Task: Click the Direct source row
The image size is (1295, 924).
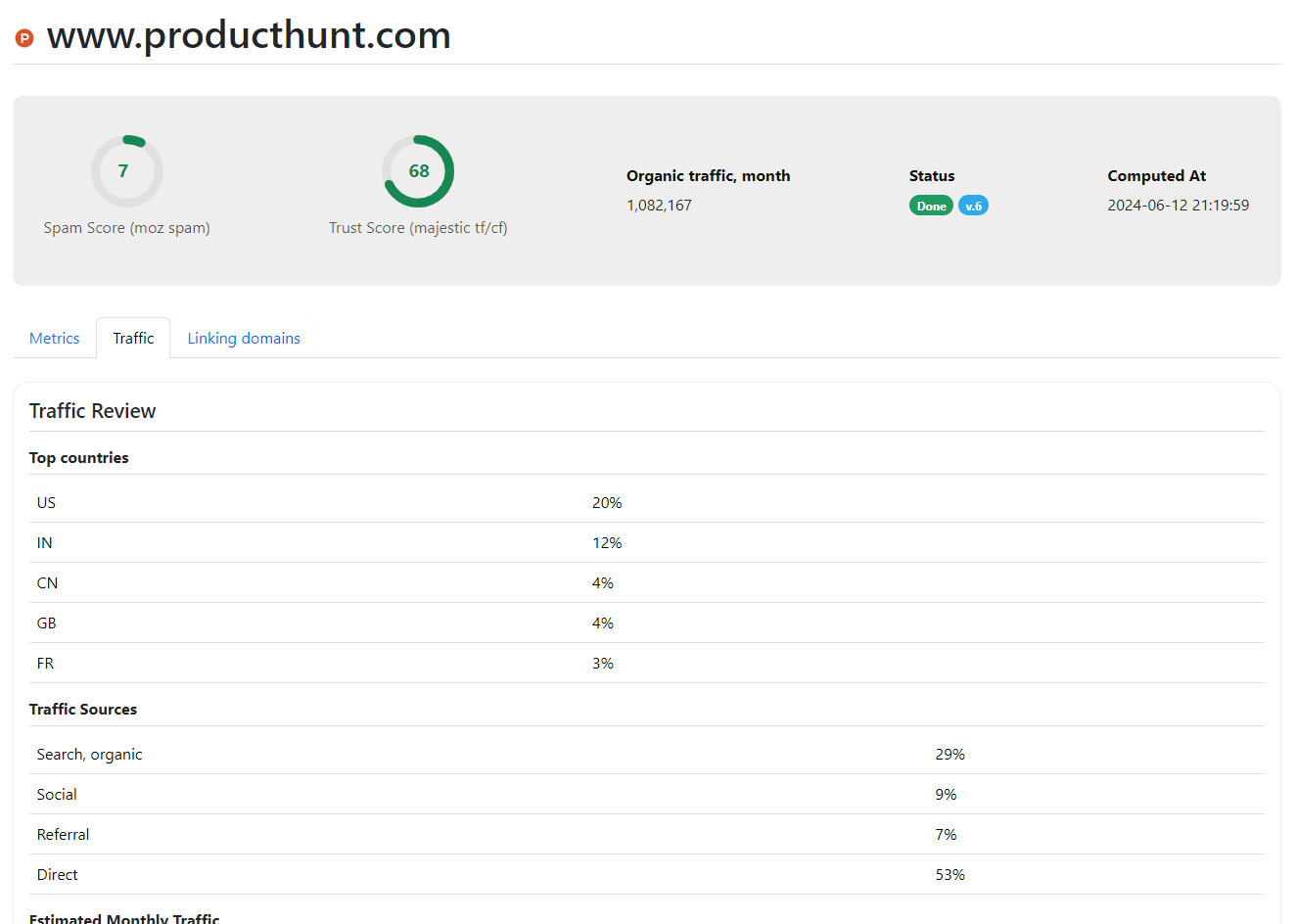Action: 647,875
